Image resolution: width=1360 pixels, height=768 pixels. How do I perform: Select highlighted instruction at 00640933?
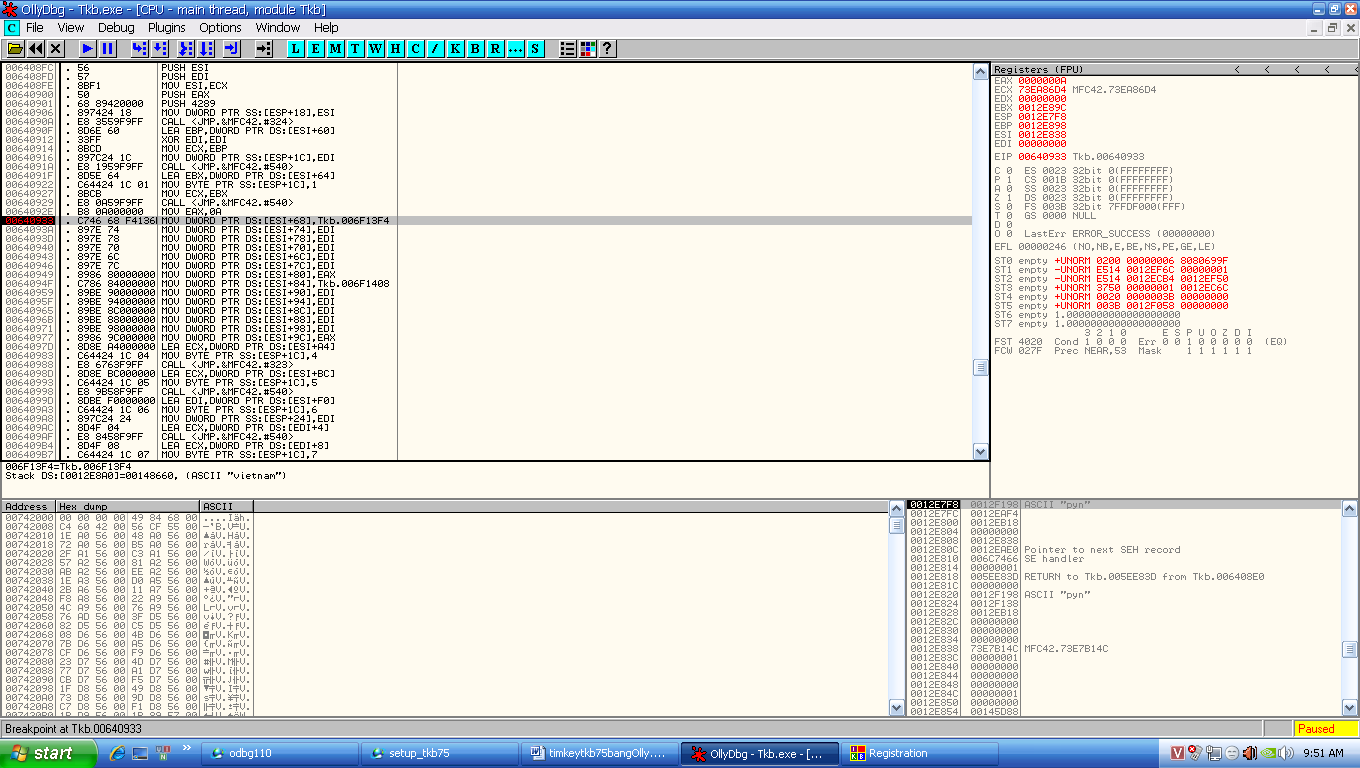487,220
